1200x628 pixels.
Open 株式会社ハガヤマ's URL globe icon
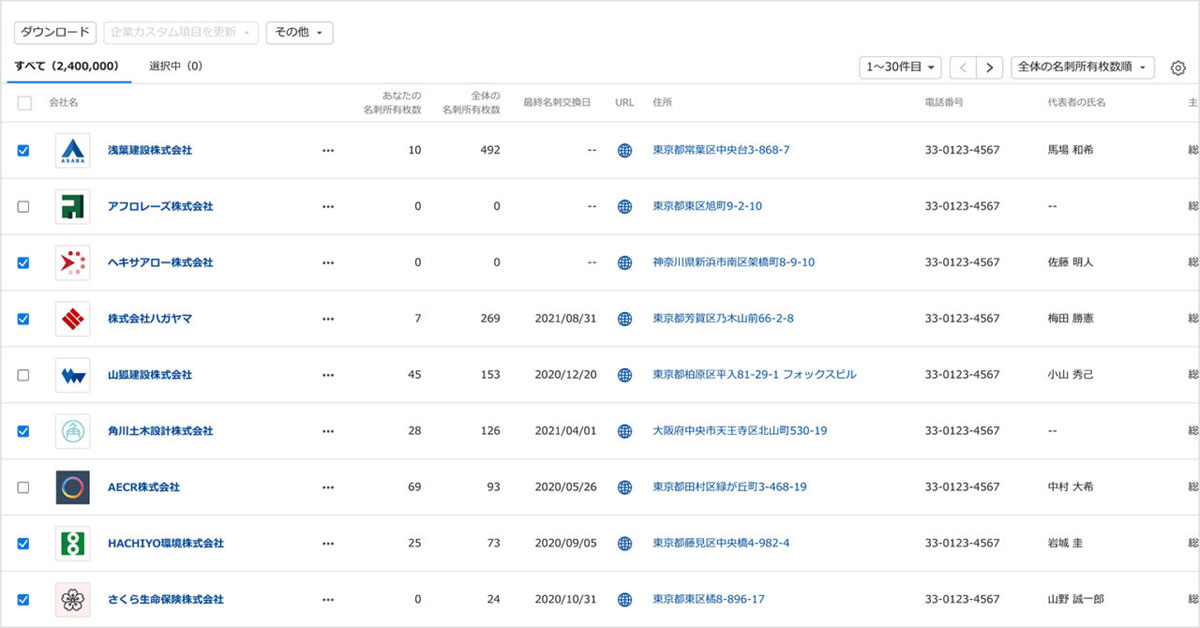[x=624, y=318]
